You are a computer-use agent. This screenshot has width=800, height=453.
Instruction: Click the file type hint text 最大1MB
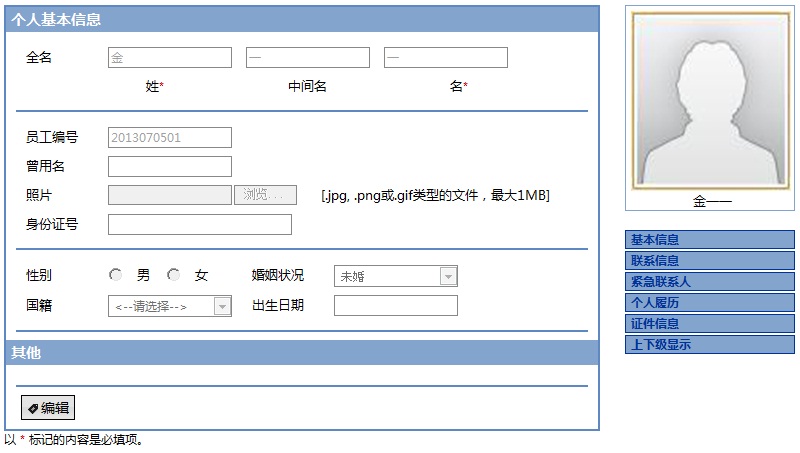point(435,195)
